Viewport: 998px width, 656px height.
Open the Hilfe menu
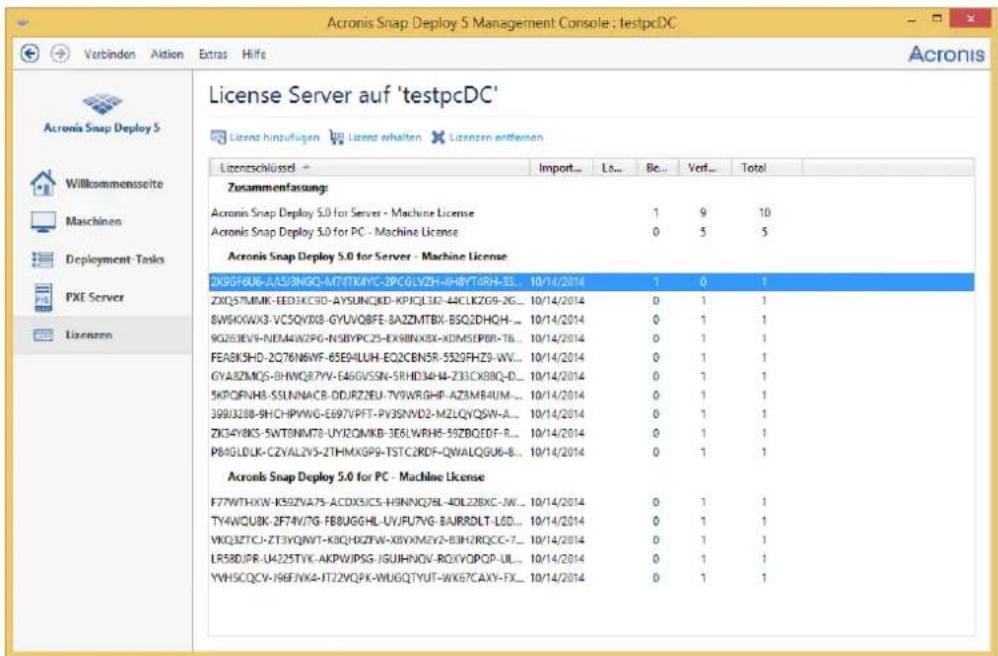point(253,55)
